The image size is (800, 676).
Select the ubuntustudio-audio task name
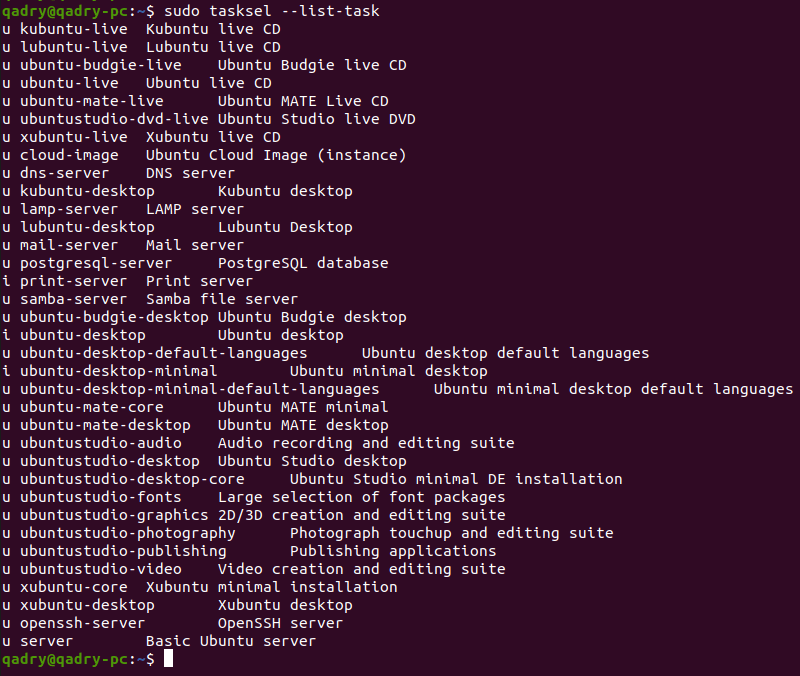tap(101, 443)
